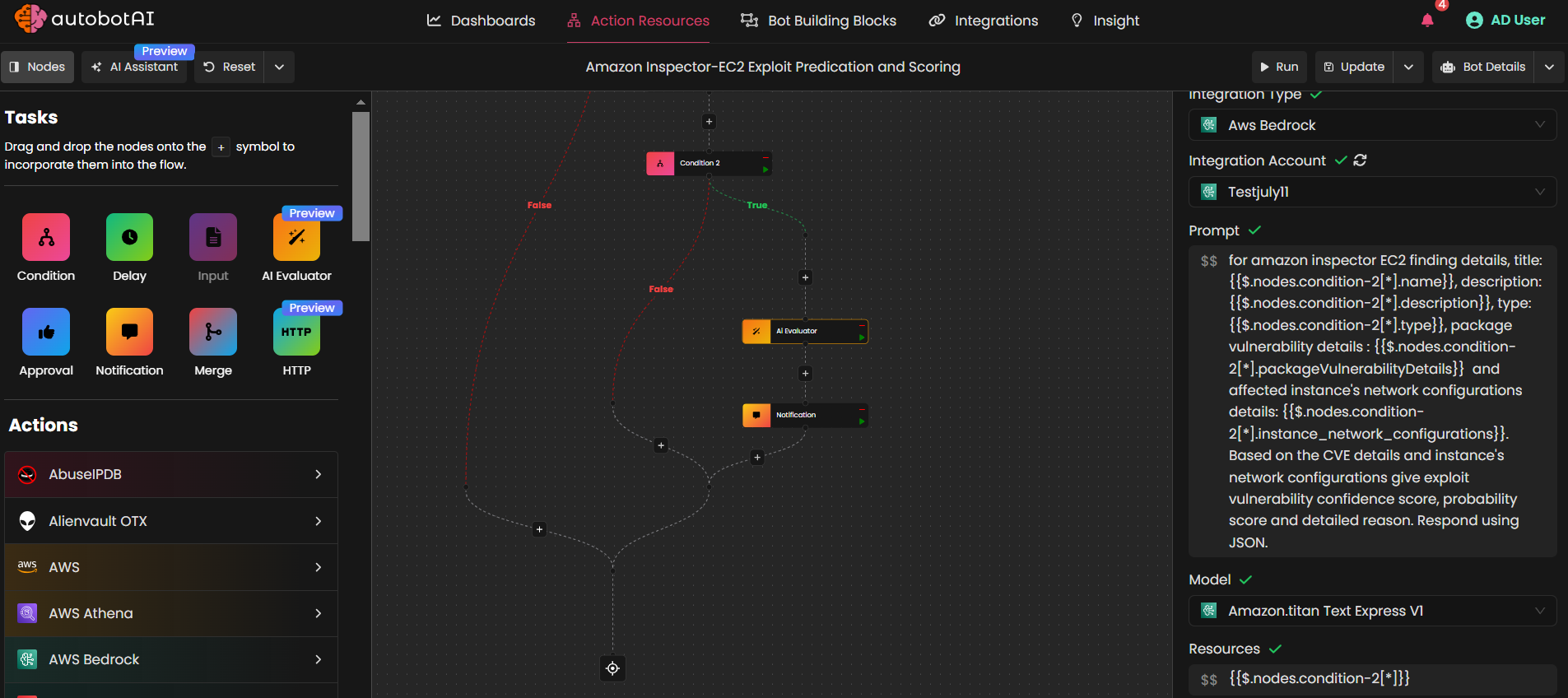The image size is (1568, 698).
Task: Open the Bot Building Blocks tab
Action: (818, 21)
